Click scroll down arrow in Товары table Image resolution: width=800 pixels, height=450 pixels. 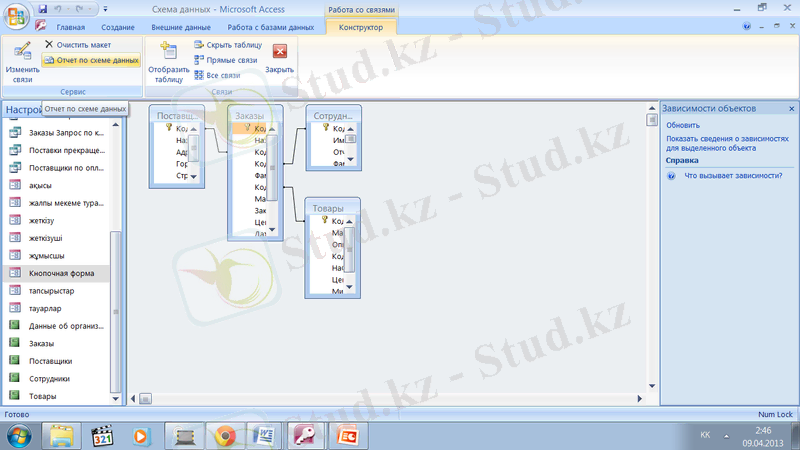click(x=349, y=288)
